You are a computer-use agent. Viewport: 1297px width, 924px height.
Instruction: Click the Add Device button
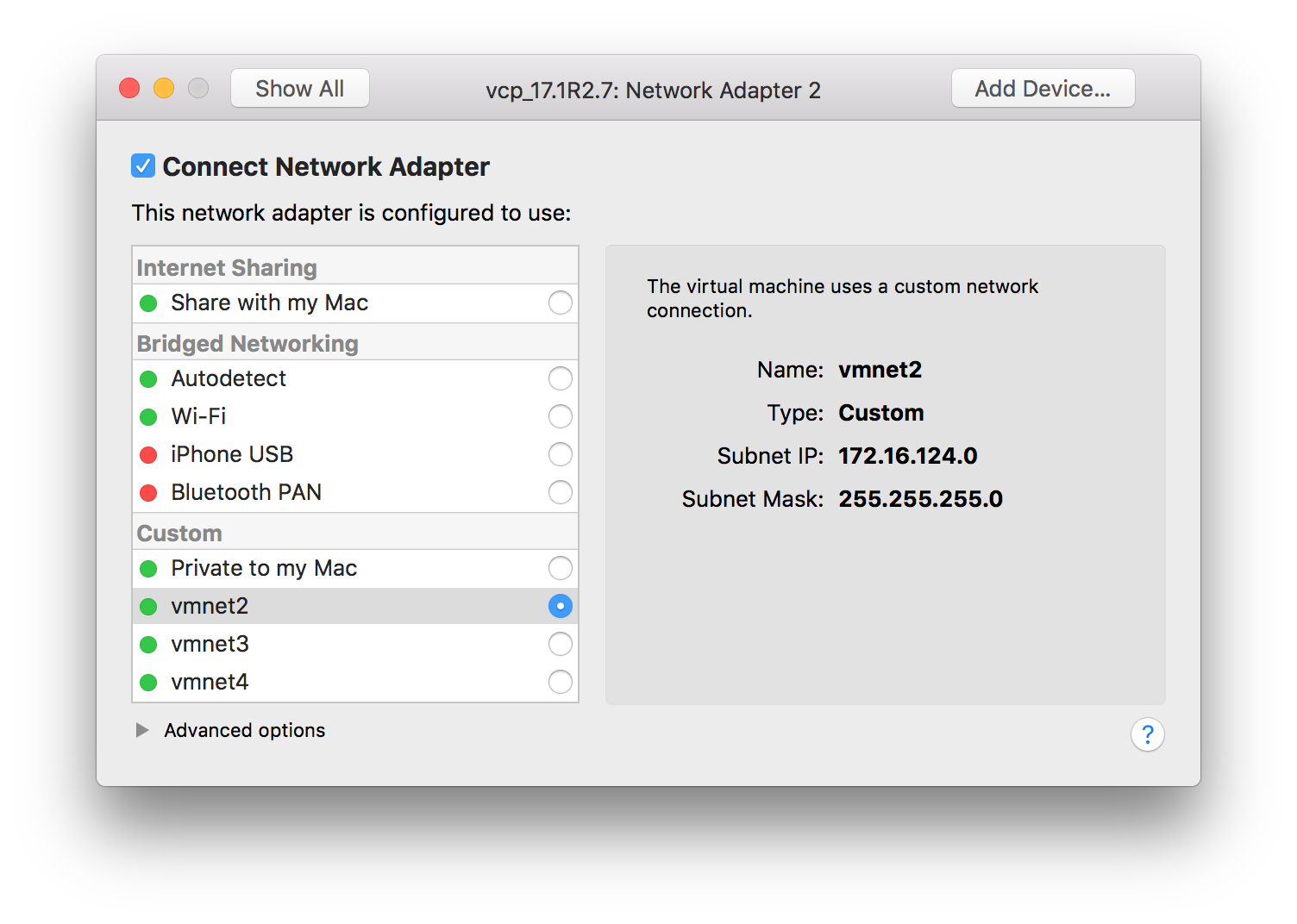point(1043,88)
